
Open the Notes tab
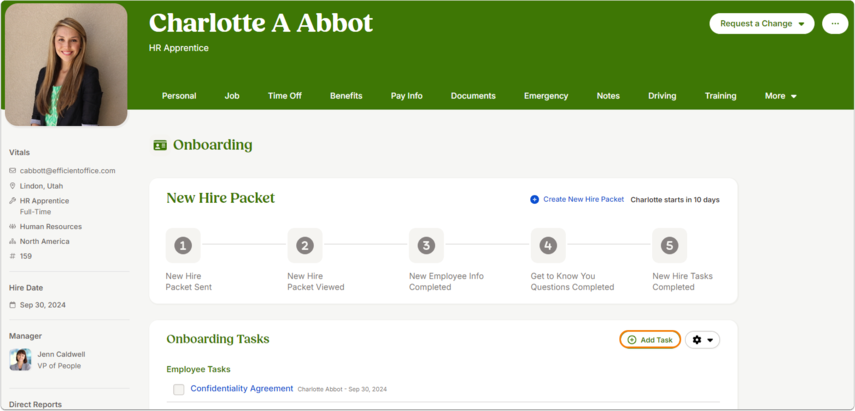608,96
